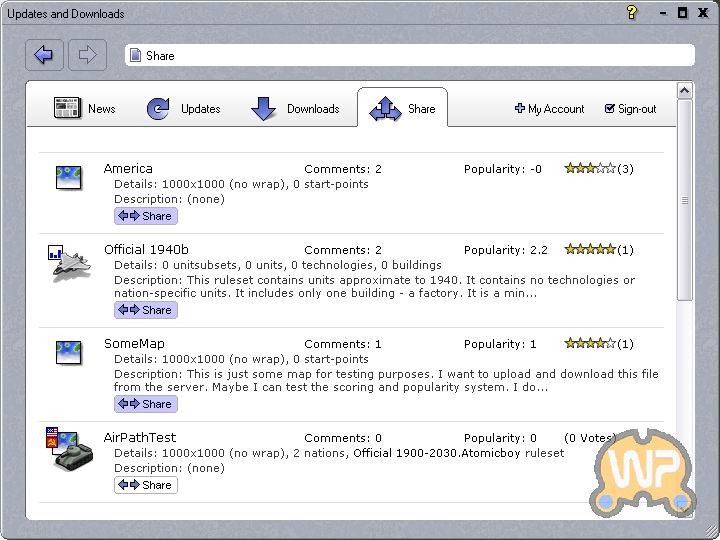Click the Updates refresh arrow icon

[x=158, y=109]
